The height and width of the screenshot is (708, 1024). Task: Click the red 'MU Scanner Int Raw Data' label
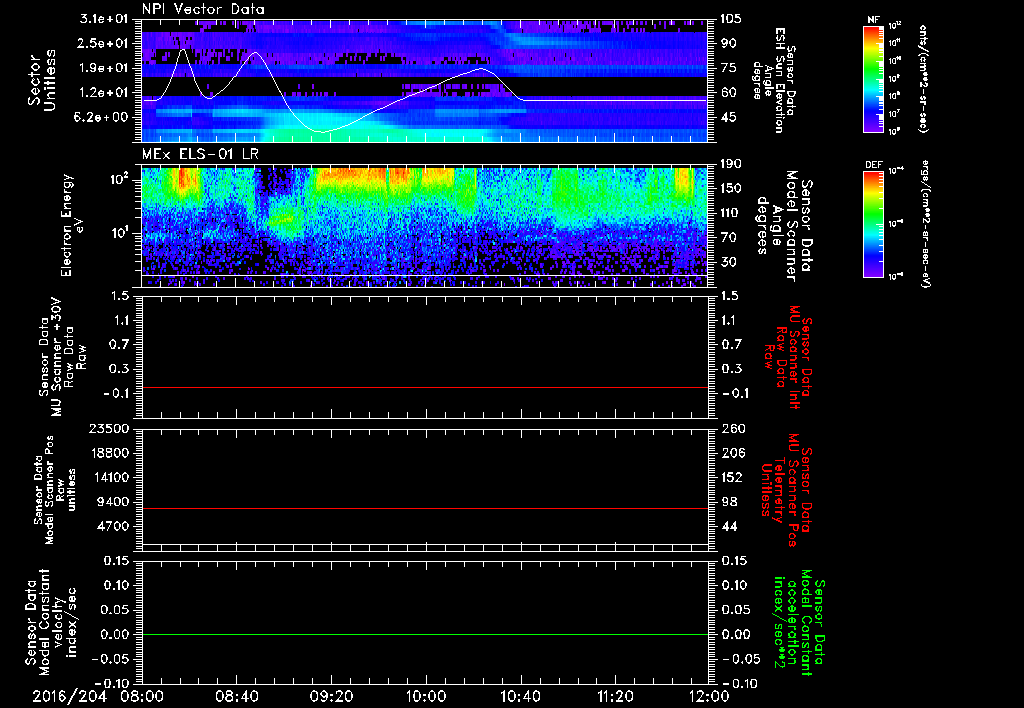pos(788,357)
